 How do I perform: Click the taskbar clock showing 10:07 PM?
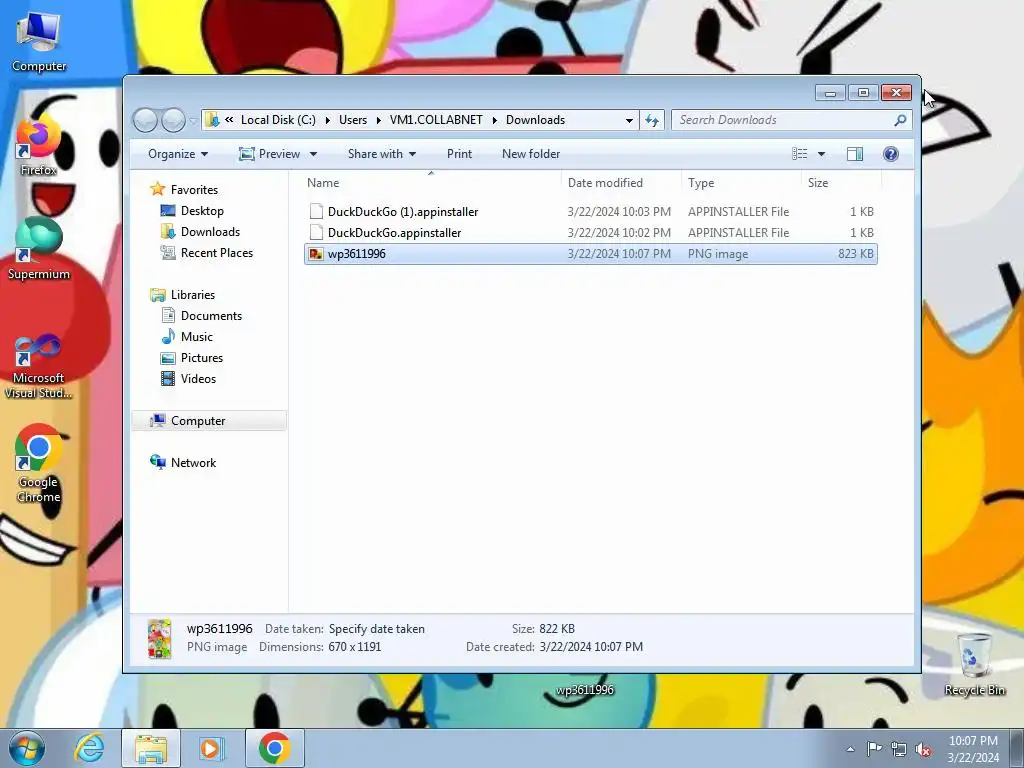(973, 748)
